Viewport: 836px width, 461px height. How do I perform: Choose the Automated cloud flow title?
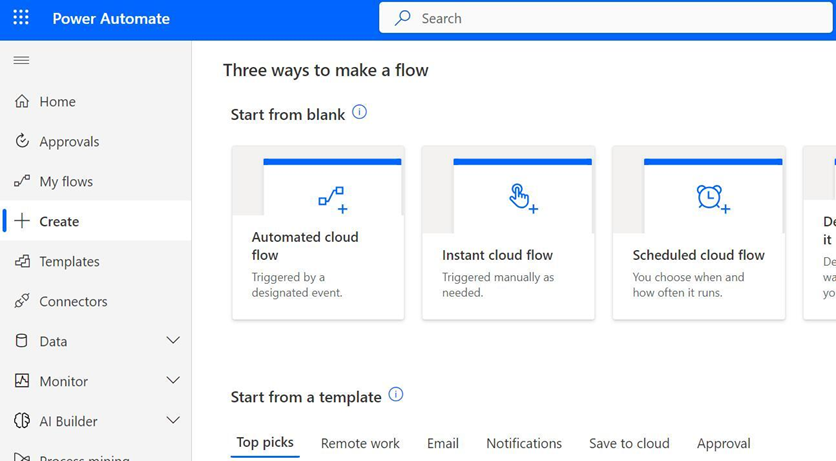click(x=305, y=246)
